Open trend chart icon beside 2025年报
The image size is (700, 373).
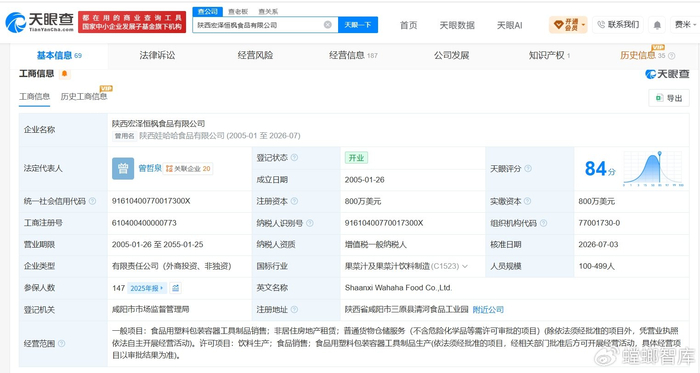[x=176, y=288]
